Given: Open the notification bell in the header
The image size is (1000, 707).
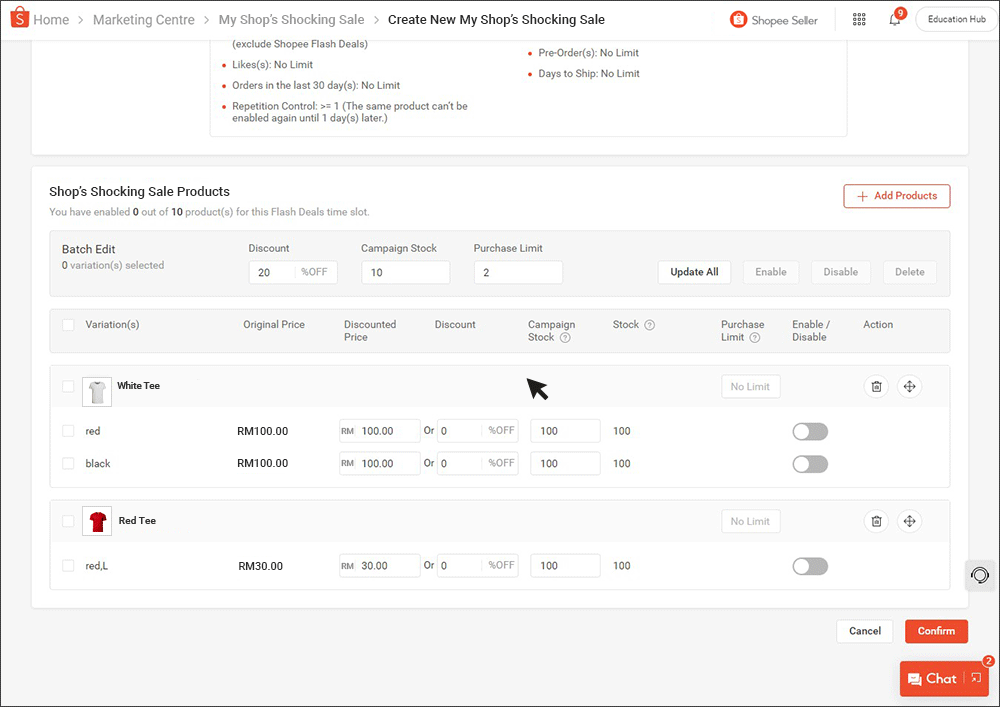Looking at the screenshot, I should [893, 19].
